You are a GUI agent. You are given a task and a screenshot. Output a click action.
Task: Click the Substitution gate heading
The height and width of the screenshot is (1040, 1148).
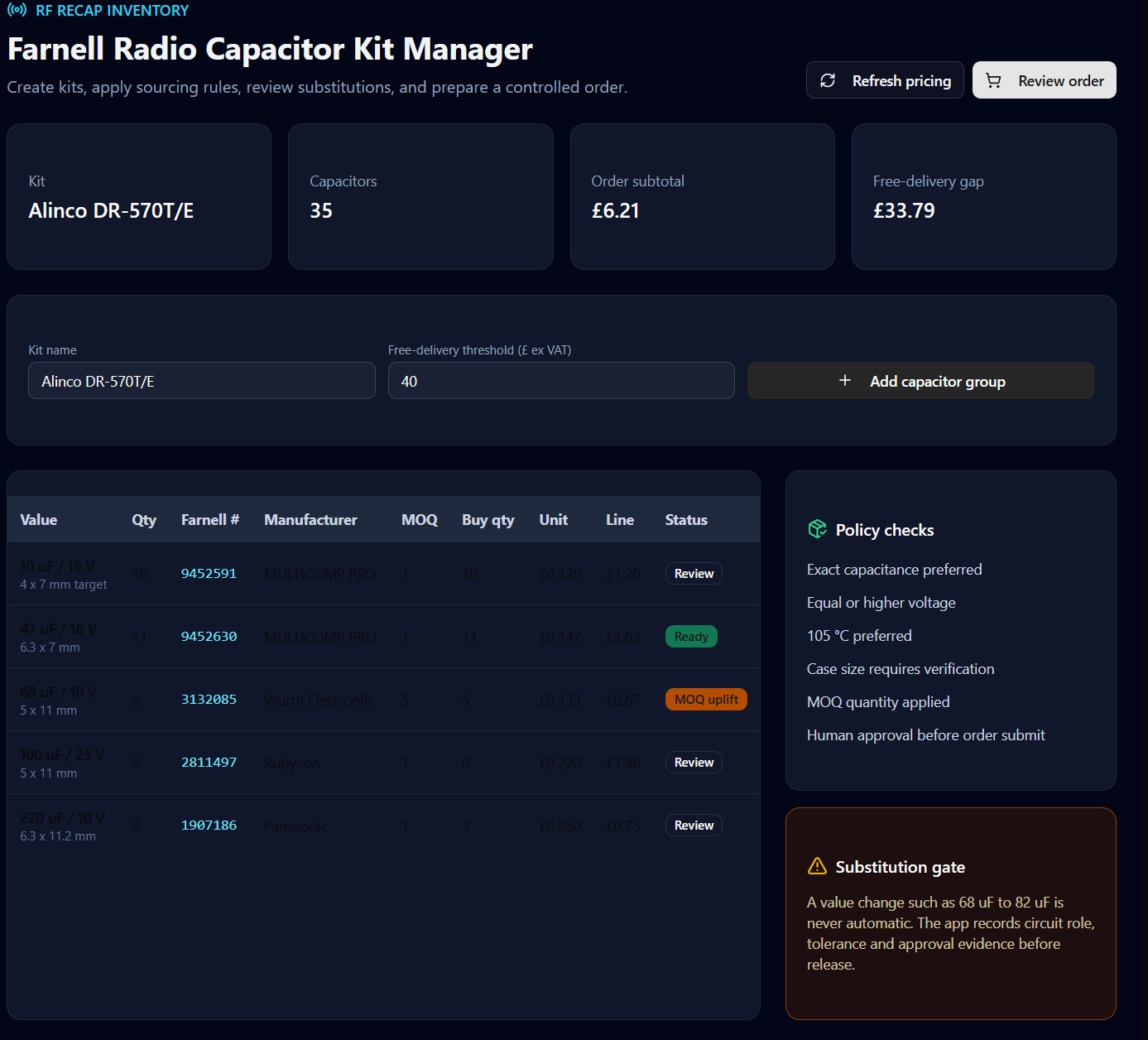coord(901,867)
